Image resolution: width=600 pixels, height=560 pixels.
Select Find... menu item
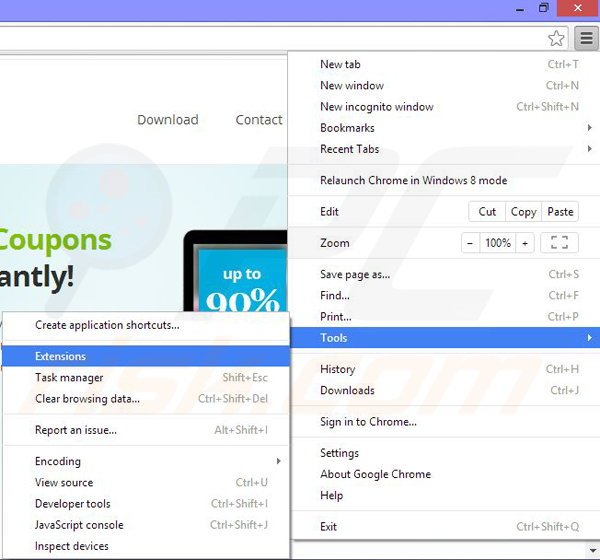point(445,296)
